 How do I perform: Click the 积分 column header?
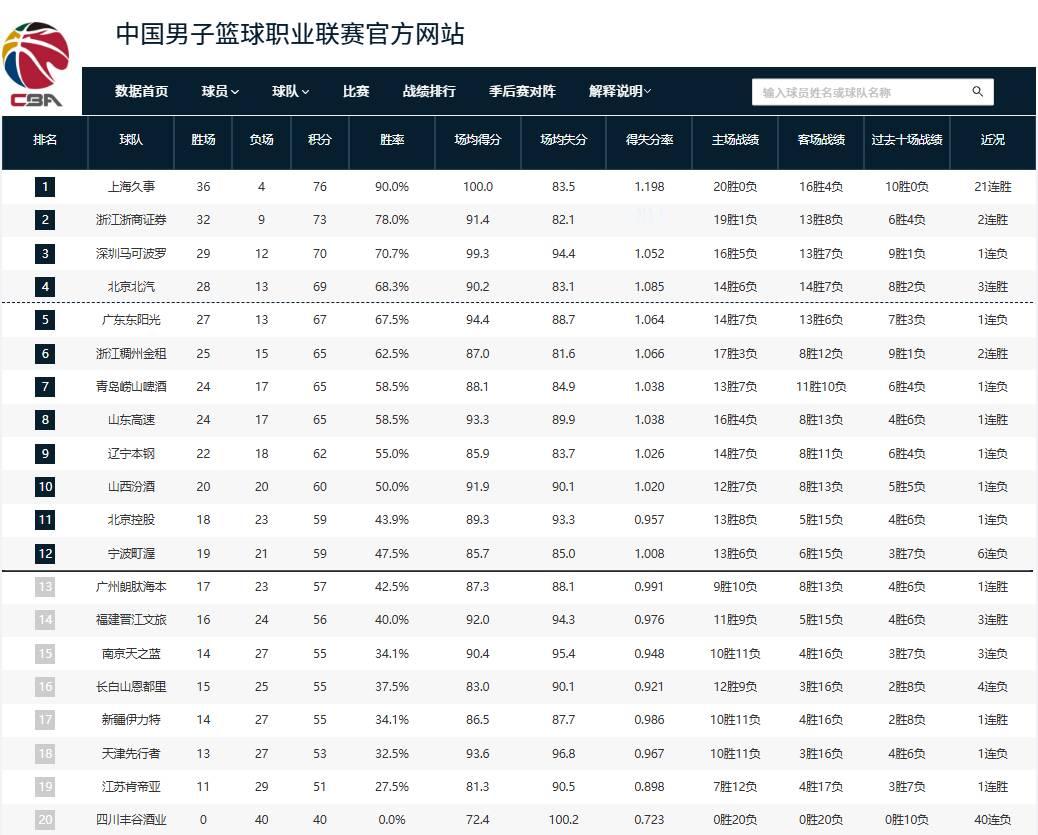319,141
